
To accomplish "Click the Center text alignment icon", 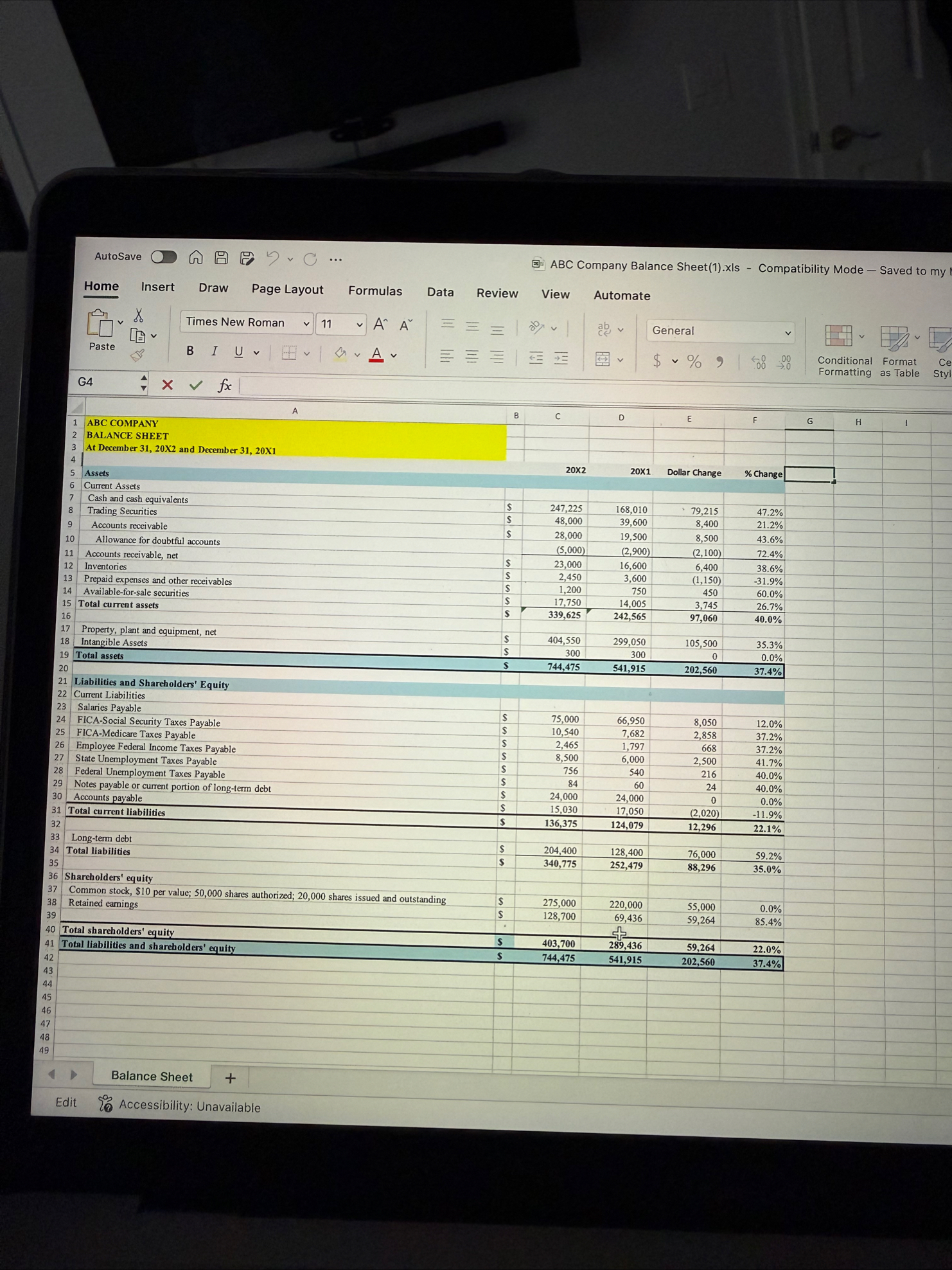I will 472,356.
